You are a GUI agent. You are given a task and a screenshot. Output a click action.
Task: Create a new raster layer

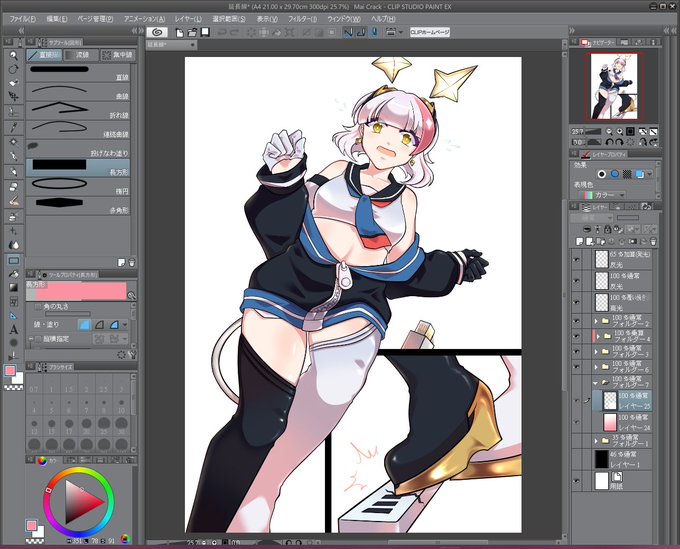579,241
